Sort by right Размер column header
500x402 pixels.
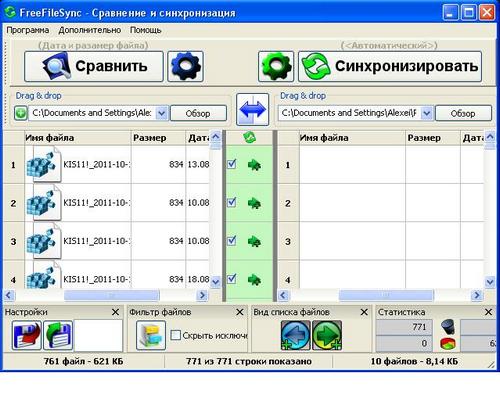(433, 138)
